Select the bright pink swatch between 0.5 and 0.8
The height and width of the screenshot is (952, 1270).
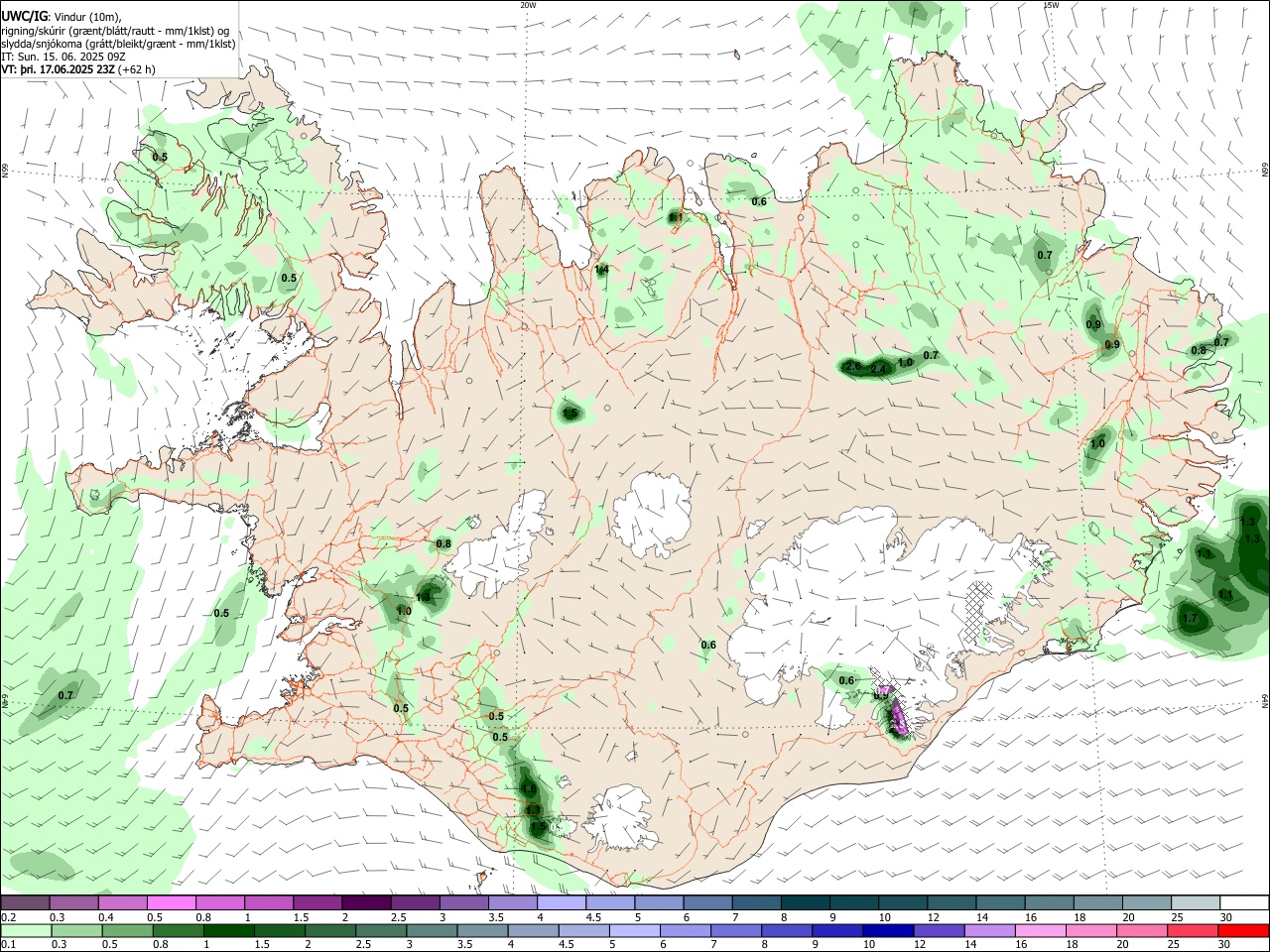point(172,902)
